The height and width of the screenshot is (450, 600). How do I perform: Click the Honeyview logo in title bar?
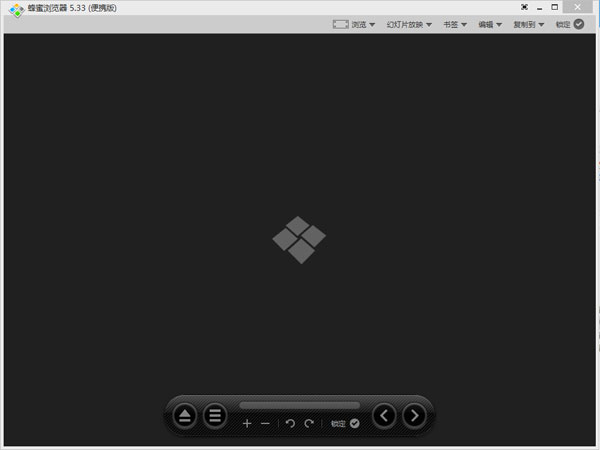pyautogui.click(x=16, y=10)
